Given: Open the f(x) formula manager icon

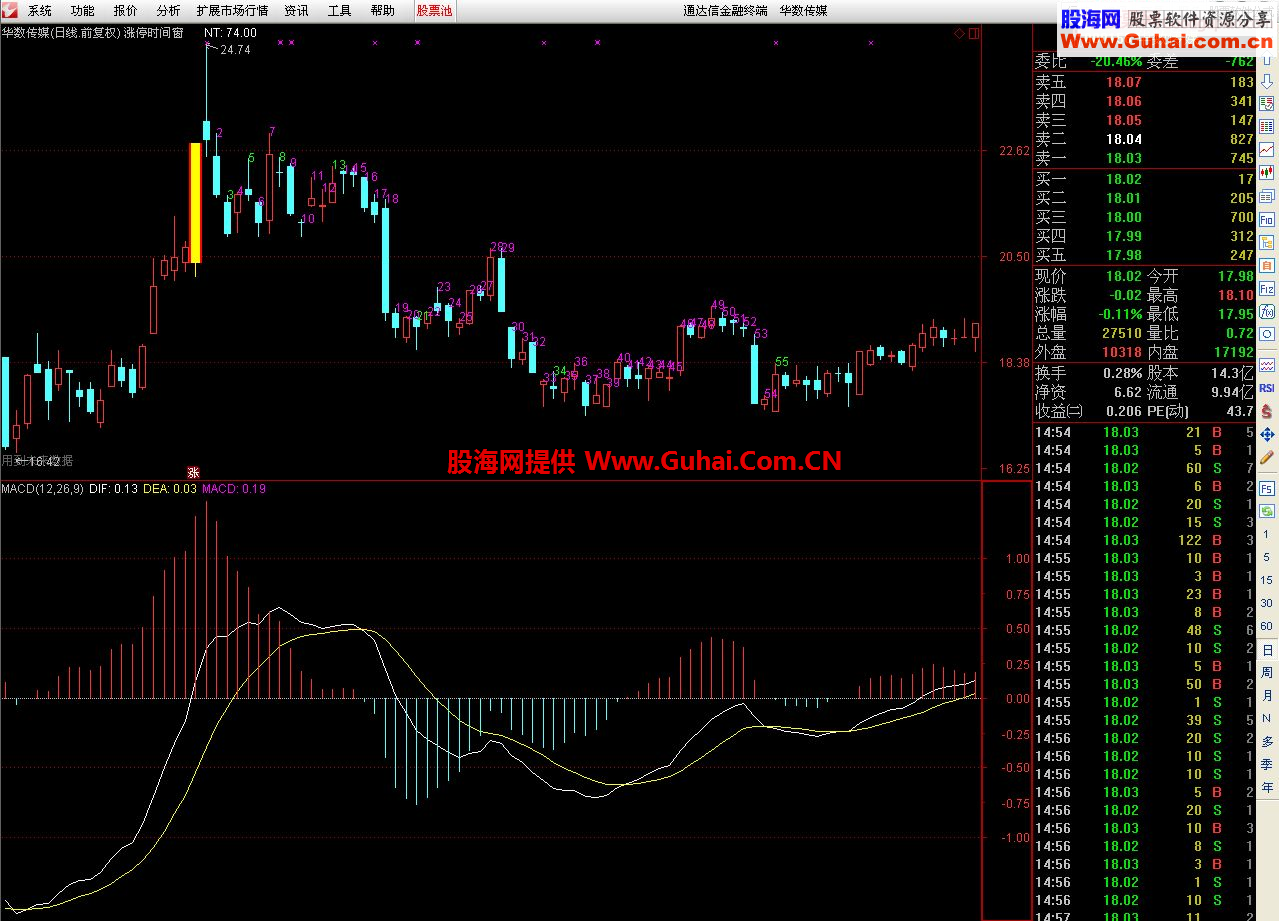Looking at the screenshot, I should tap(1267, 310).
